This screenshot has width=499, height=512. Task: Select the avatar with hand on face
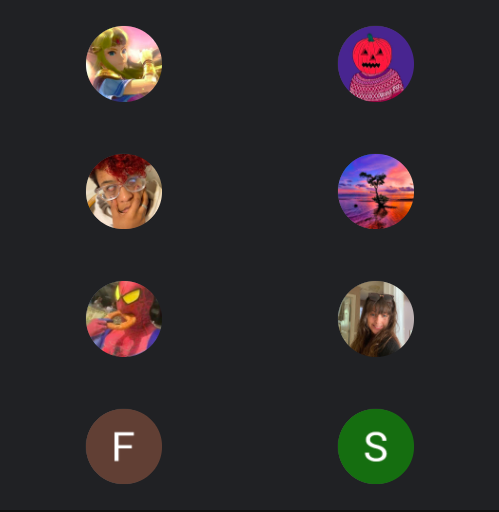pos(124,191)
